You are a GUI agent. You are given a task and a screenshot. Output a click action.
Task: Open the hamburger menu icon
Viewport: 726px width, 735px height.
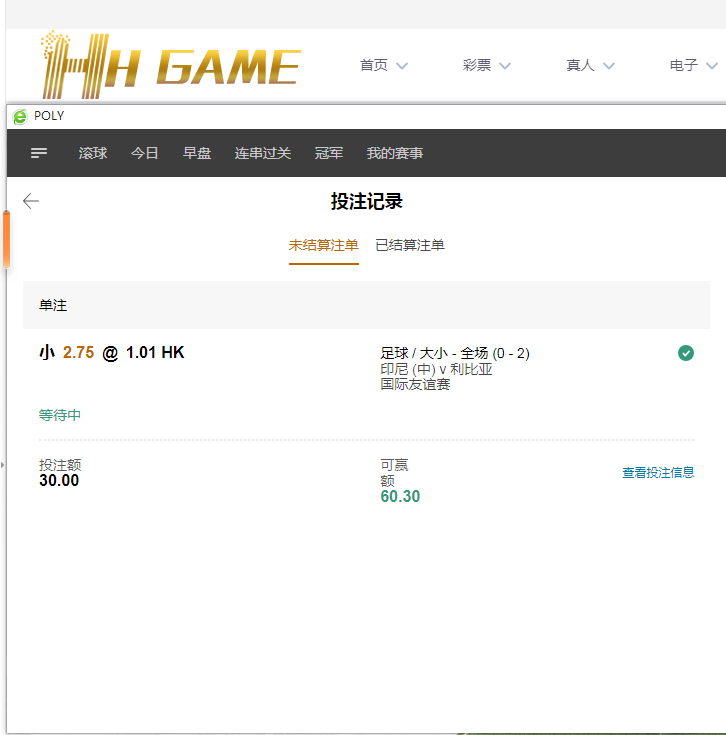(39, 153)
